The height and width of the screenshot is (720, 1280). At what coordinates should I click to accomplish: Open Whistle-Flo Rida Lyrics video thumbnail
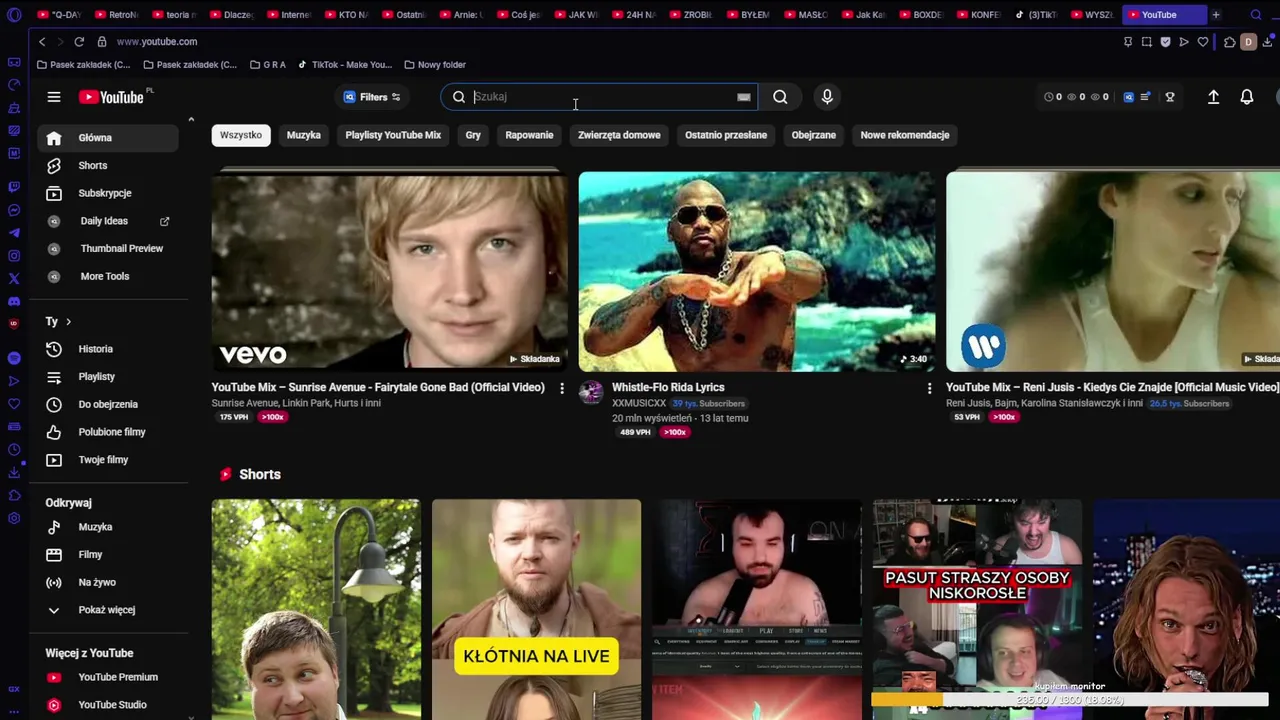pos(757,270)
